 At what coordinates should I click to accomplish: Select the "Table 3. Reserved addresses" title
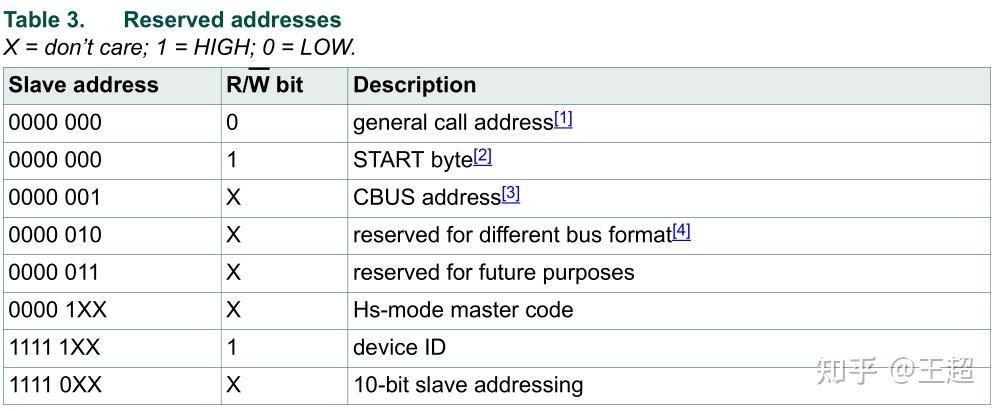pos(173,20)
